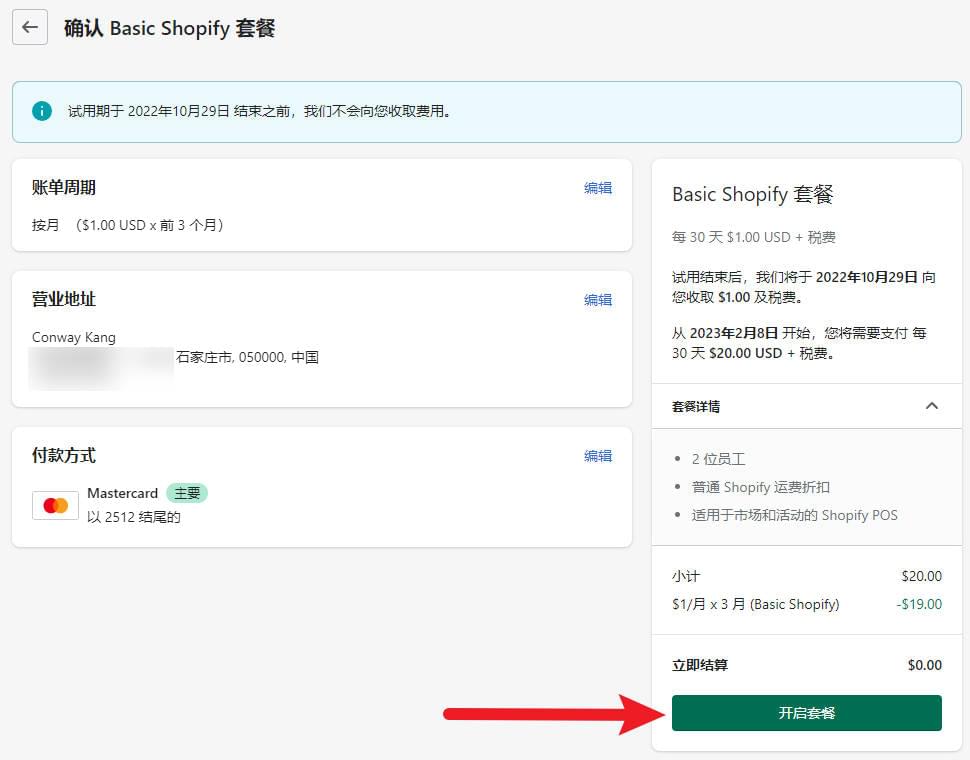
Task: Click the $20.00 subtotal amount
Action: [921, 576]
